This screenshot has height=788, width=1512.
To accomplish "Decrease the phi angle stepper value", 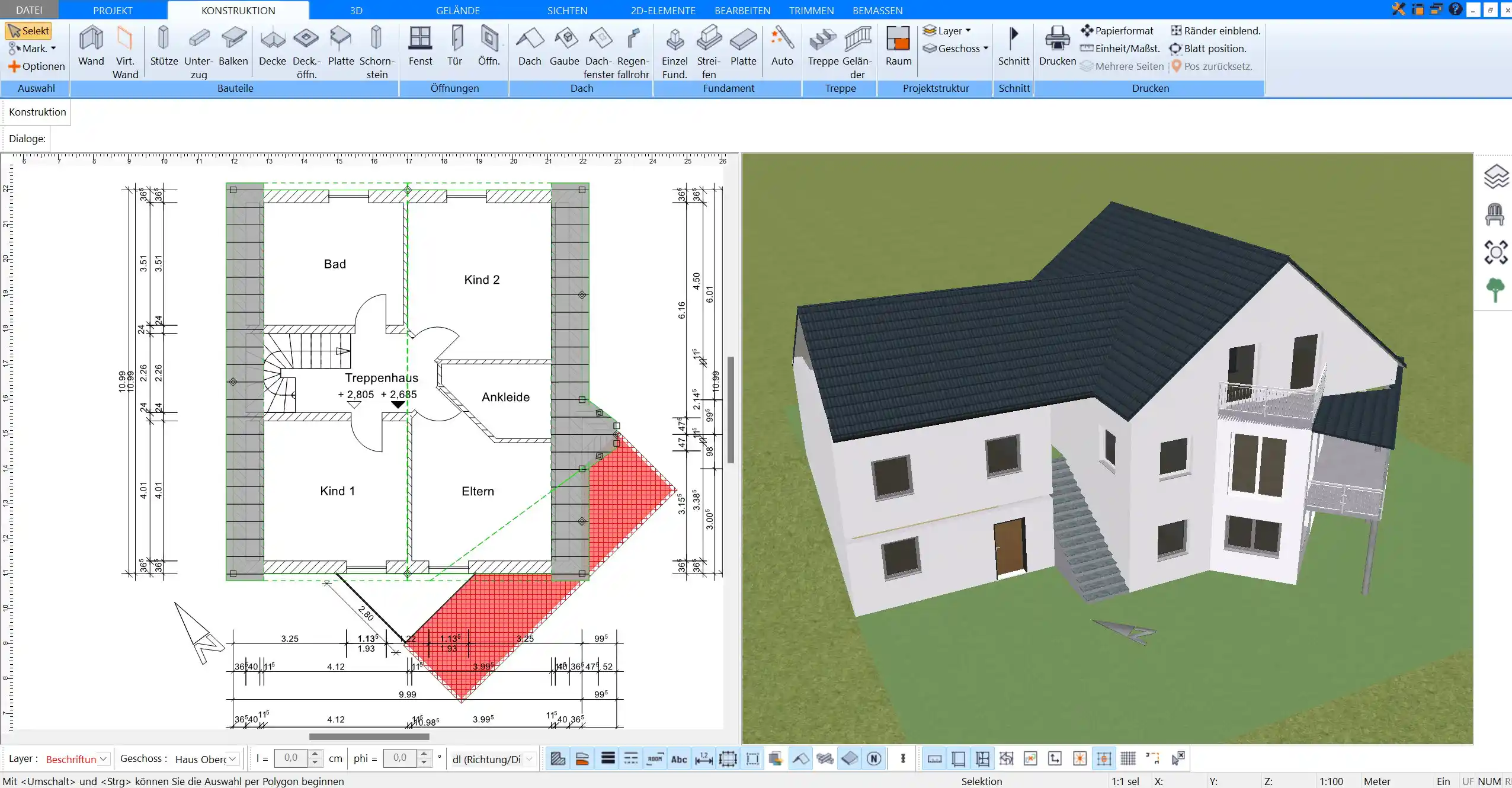I will (x=424, y=764).
